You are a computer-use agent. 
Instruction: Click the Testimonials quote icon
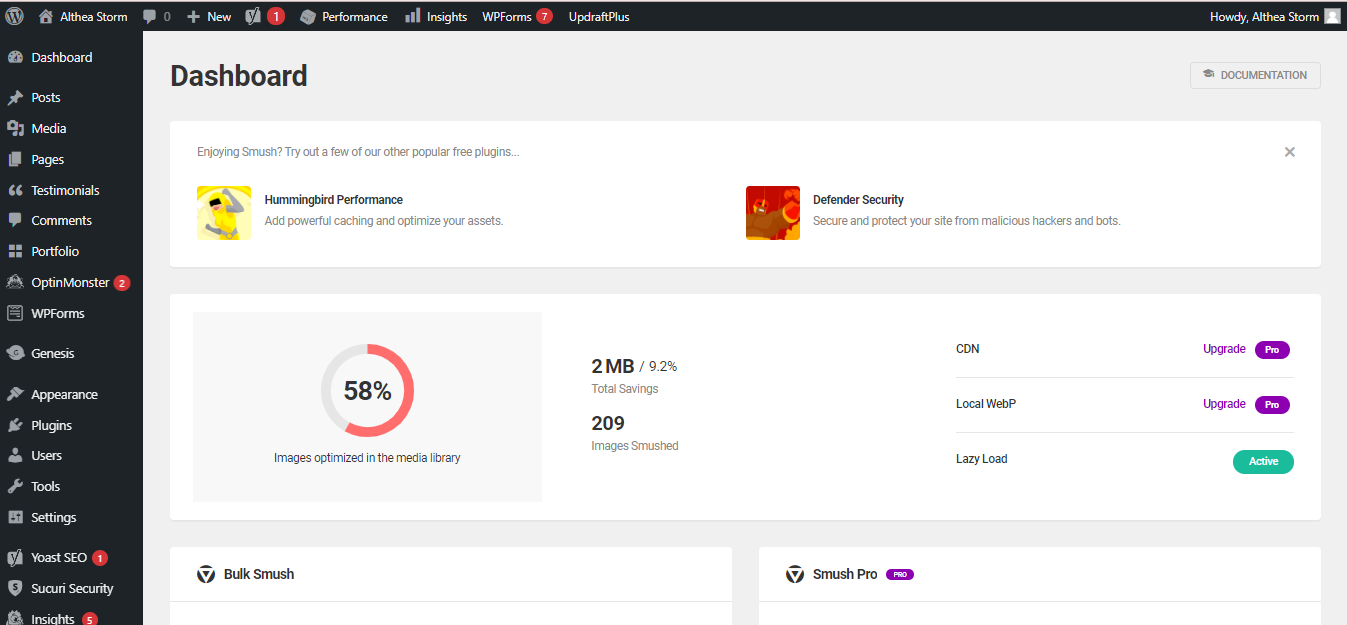pos(15,190)
